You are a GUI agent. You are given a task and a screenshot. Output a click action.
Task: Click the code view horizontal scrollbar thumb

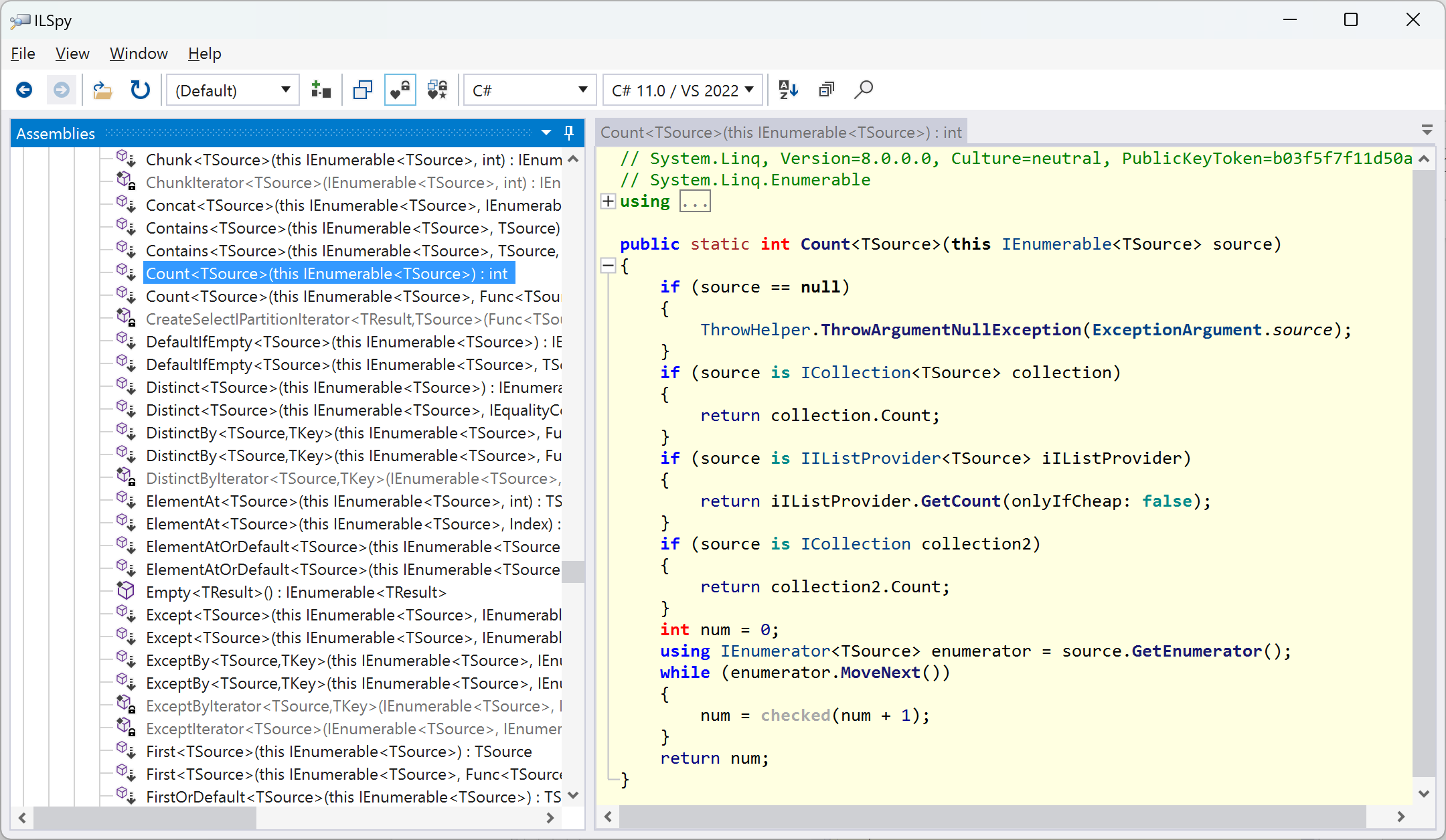tap(993, 817)
